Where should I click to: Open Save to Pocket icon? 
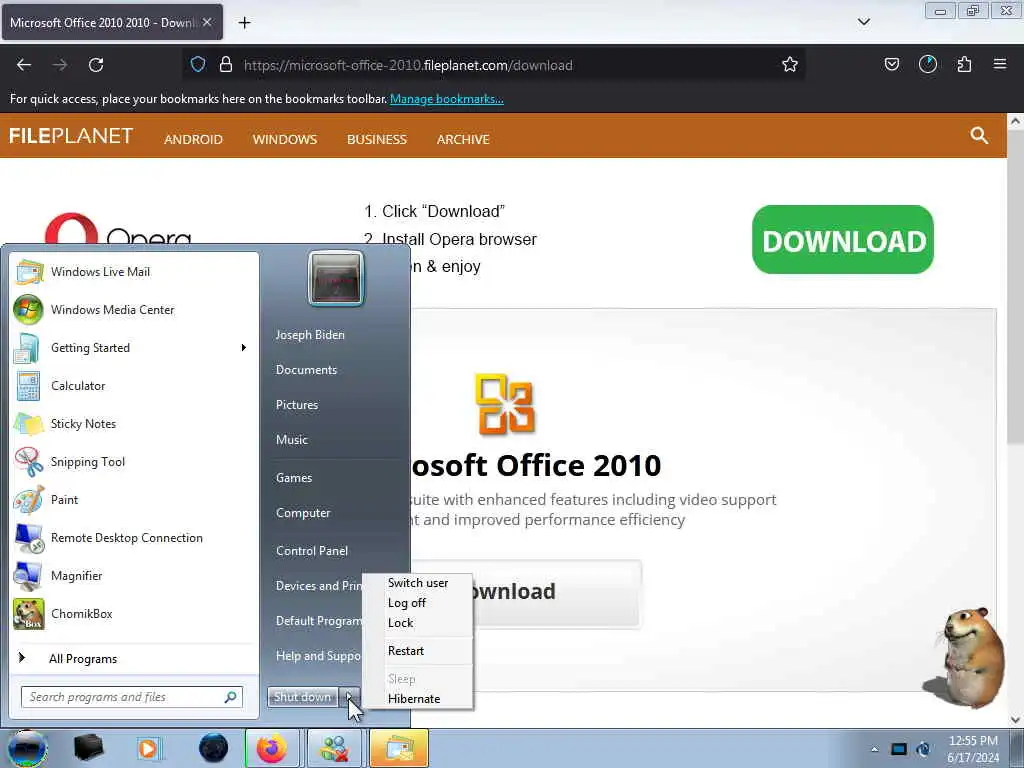[891, 64]
